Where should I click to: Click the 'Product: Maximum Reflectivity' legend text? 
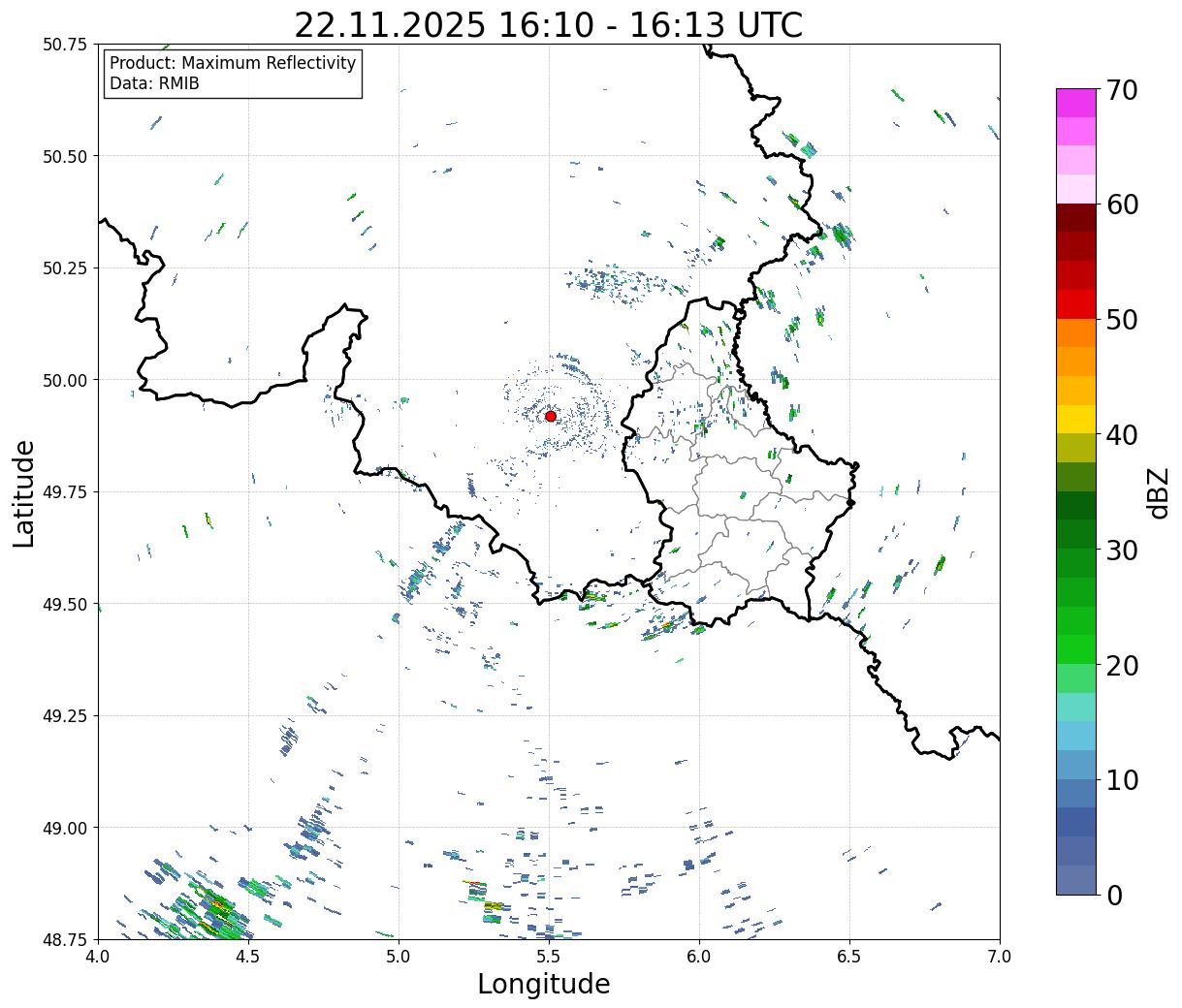(233, 63)
